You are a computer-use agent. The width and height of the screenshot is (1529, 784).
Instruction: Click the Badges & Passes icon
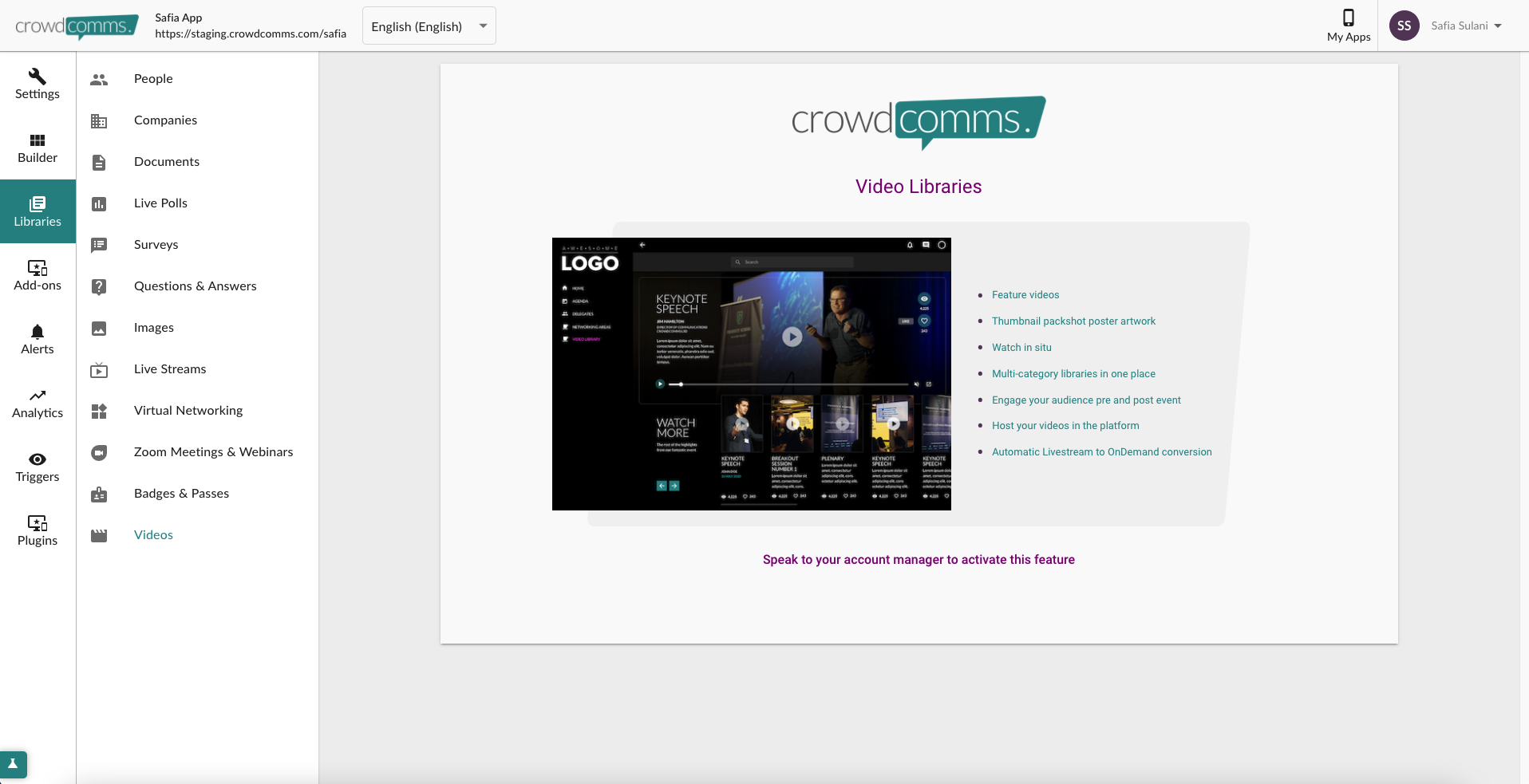point(99,494)
